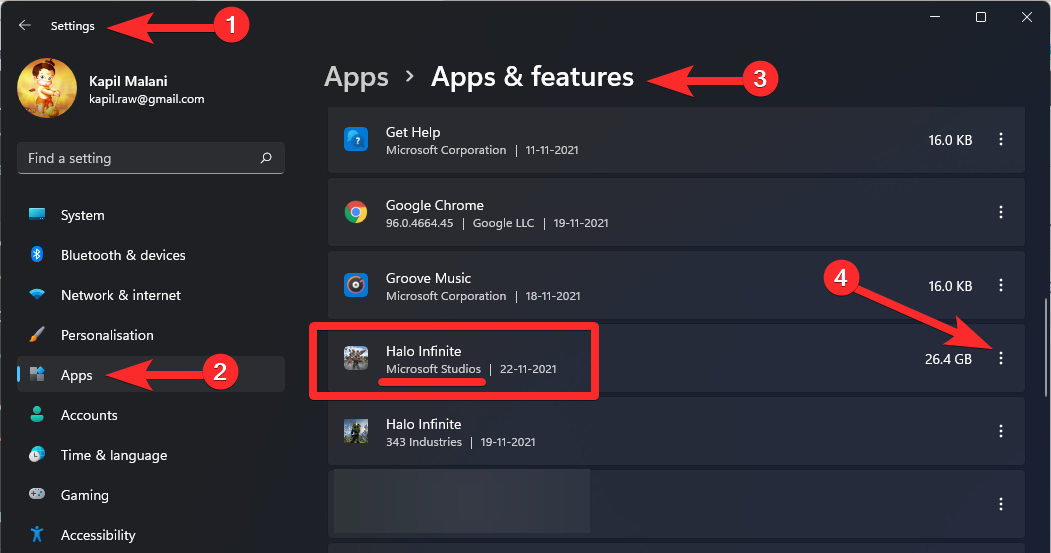Click the search magnifier icon
This screenshot has height=553, width=1051.
[266, 158]
